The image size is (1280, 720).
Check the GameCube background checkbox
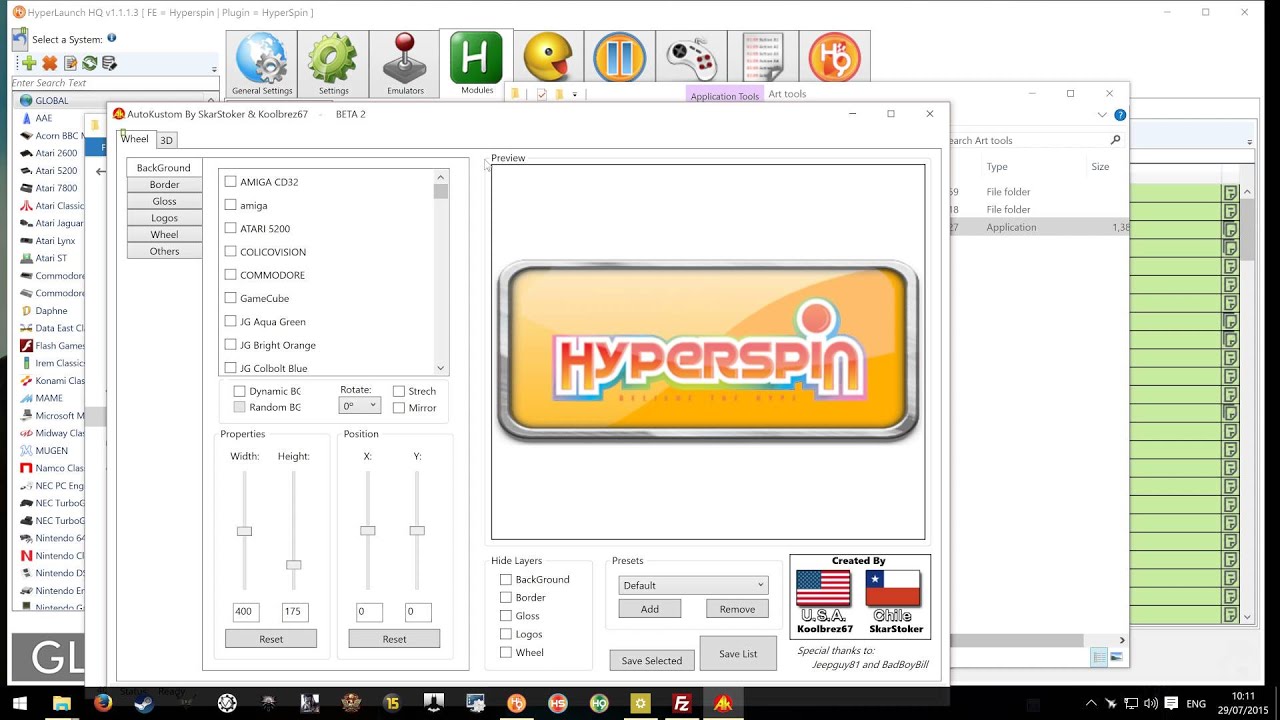tap(231, 298)
